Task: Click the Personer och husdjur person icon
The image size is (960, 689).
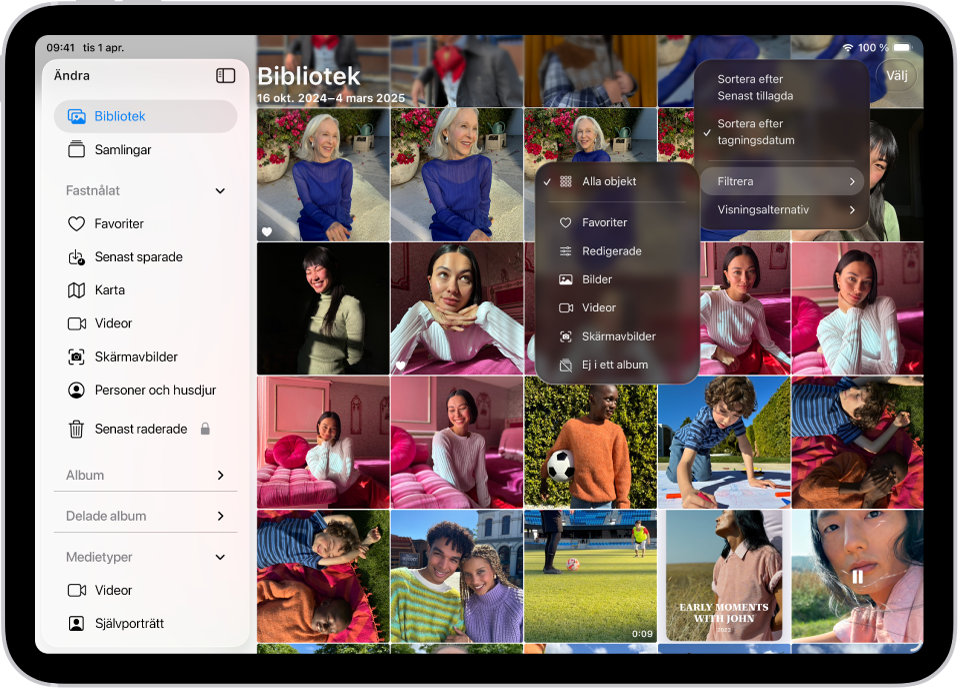Action: [77, 390]
